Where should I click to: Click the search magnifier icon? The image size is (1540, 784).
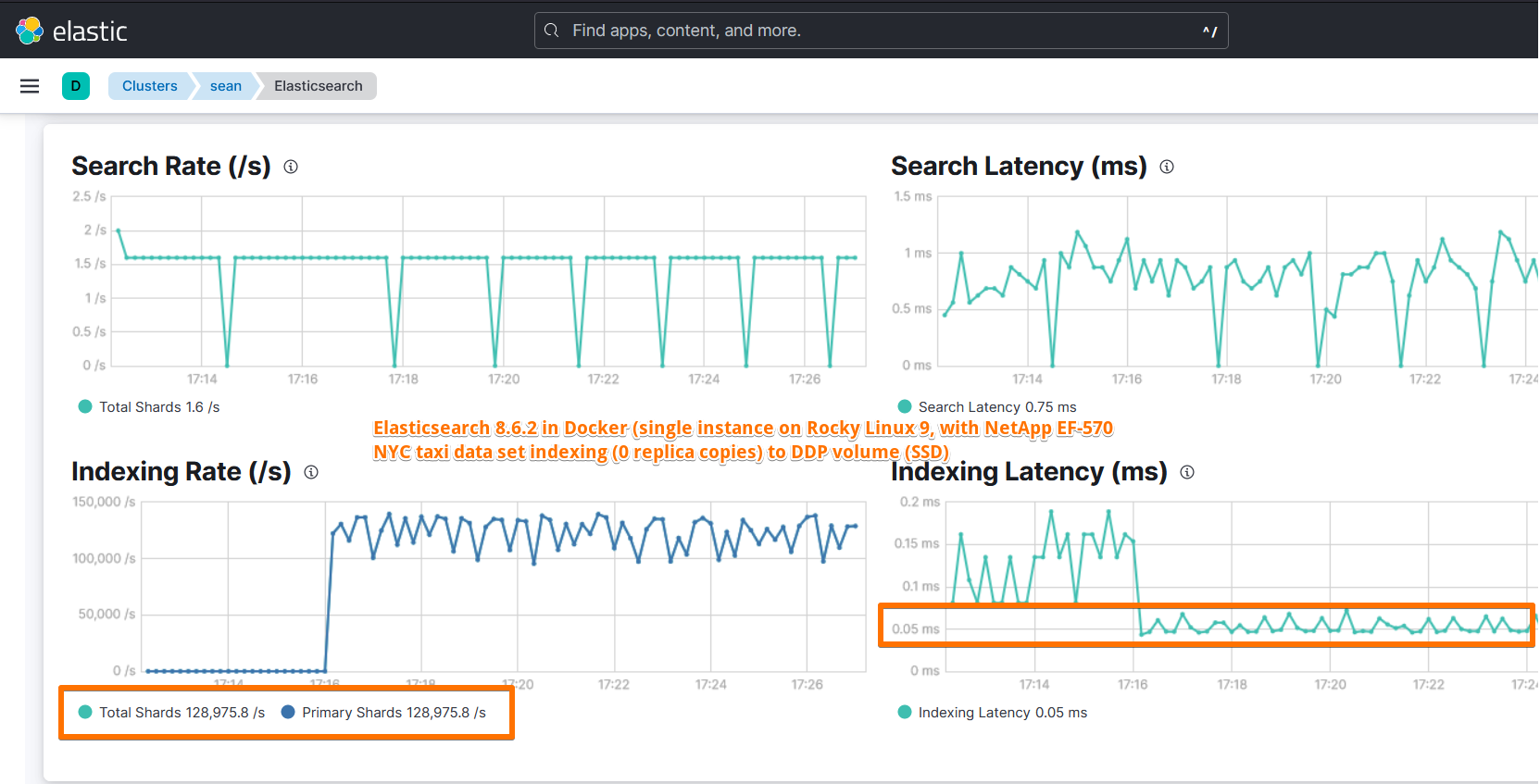552,31
